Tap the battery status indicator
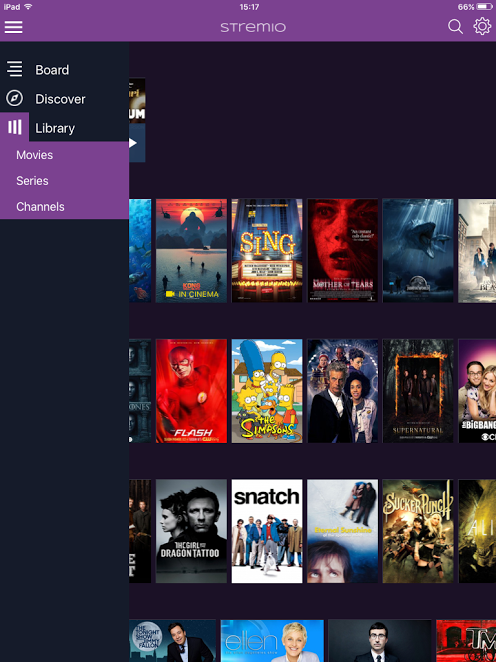 pos(485,7)
